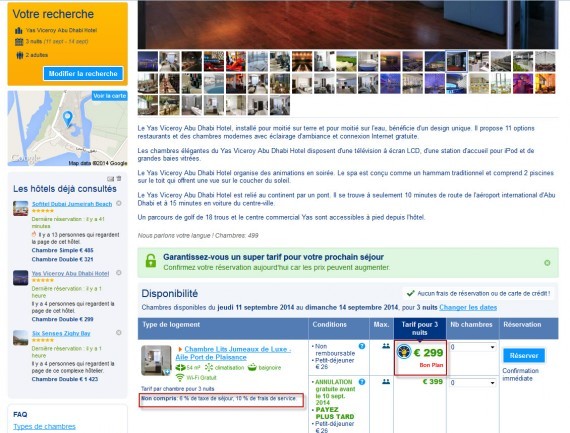The width and height of the screenshot is (570, 433).
Task: Dismiss the Garantissez-vous banner with its close icon
Action: [547, 263]
